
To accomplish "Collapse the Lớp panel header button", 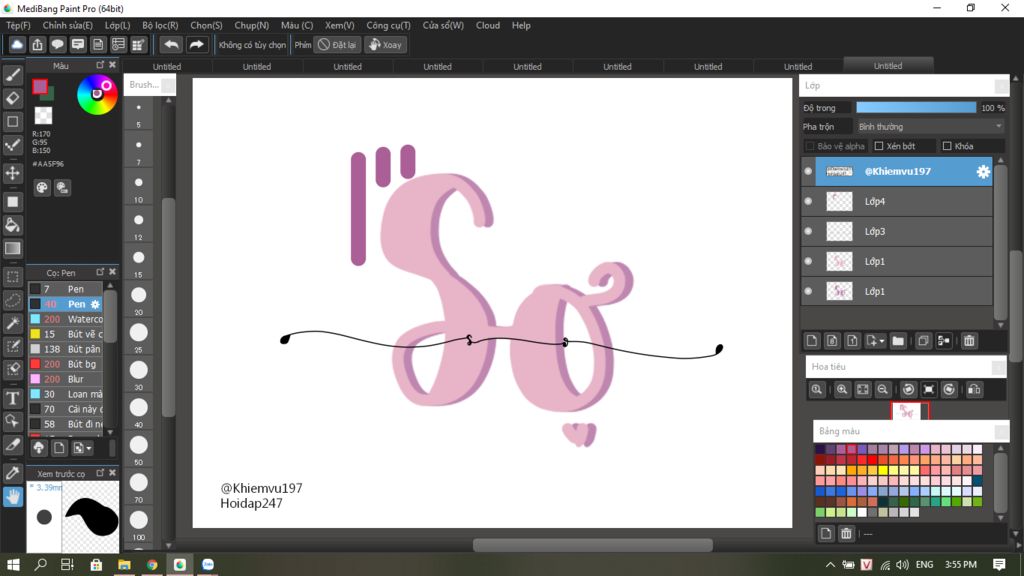I will 1001,86.
